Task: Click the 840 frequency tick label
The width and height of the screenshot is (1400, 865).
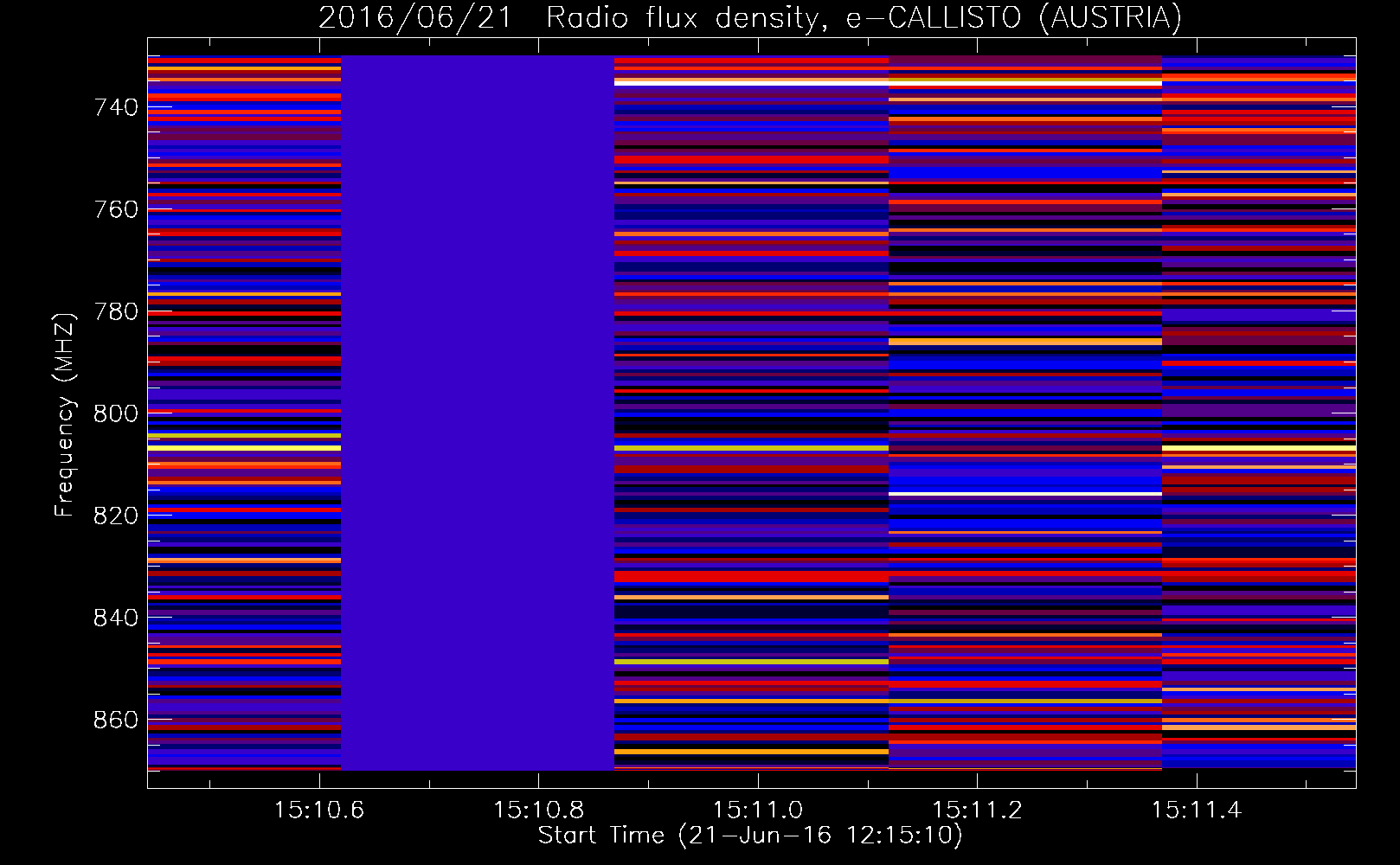Action: pyautogui.click(x=116, y=618)
